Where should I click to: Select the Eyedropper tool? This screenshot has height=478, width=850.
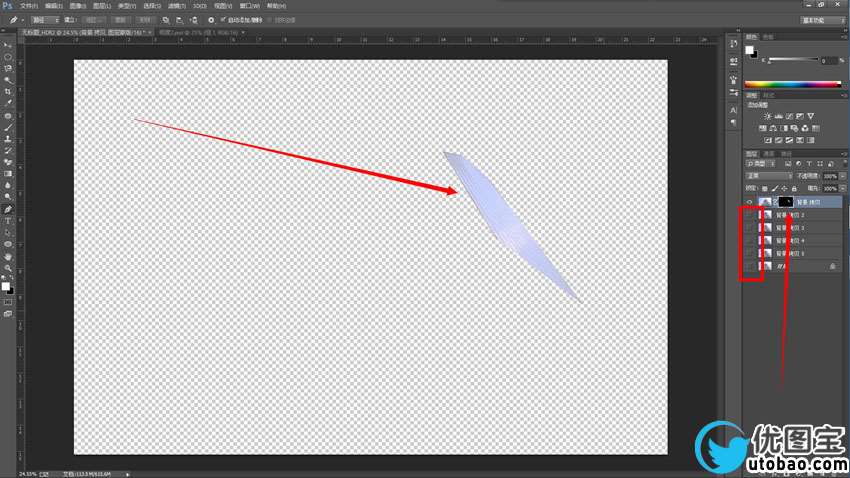coord(8,103)
